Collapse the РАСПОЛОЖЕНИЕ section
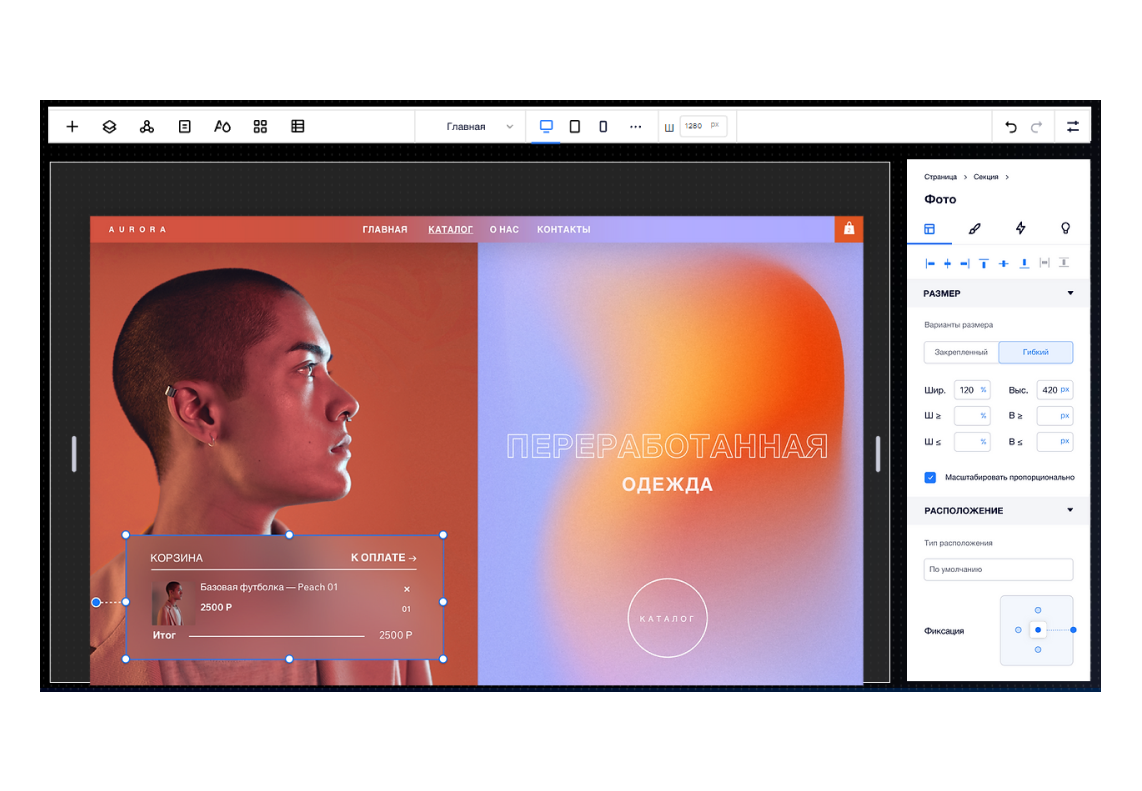1142x791 pixels. click(1071, 511)
